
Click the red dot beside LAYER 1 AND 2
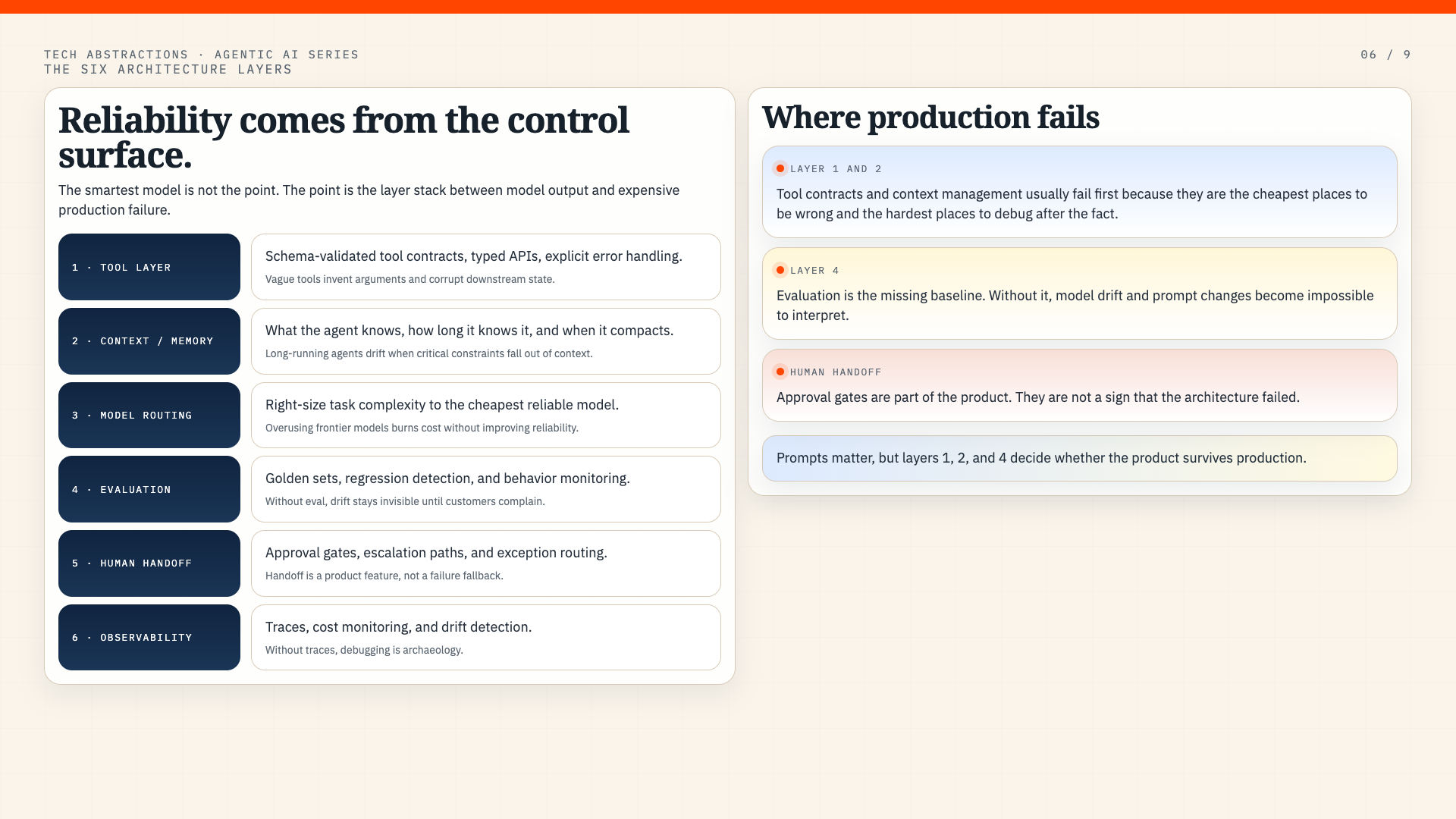point(780,168)
